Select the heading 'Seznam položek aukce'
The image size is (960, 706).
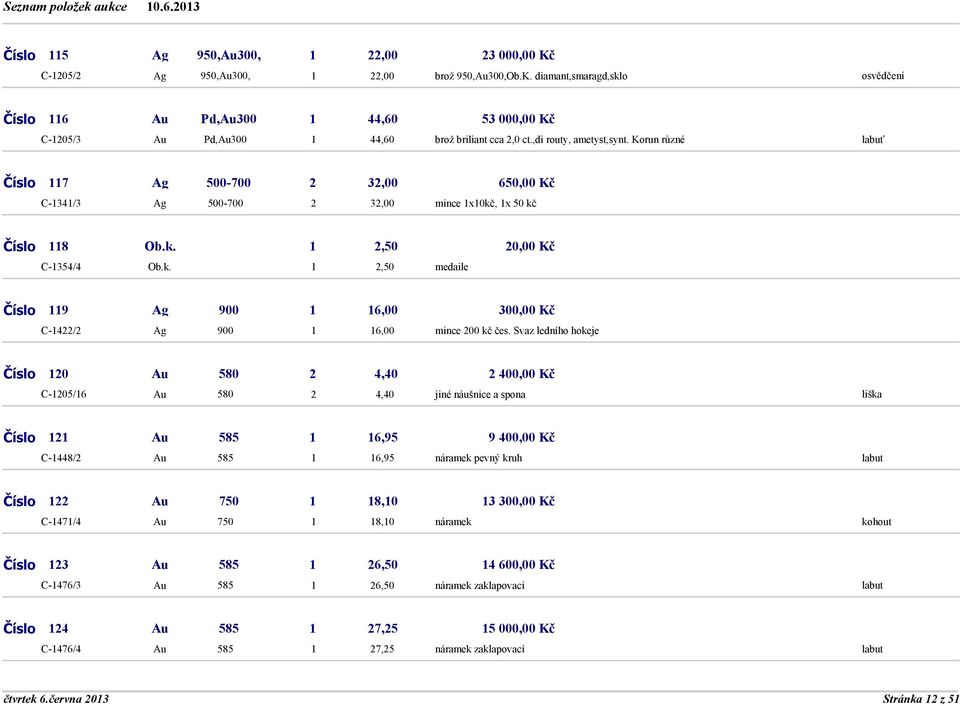pyautogui.click(x=65, y=7)
